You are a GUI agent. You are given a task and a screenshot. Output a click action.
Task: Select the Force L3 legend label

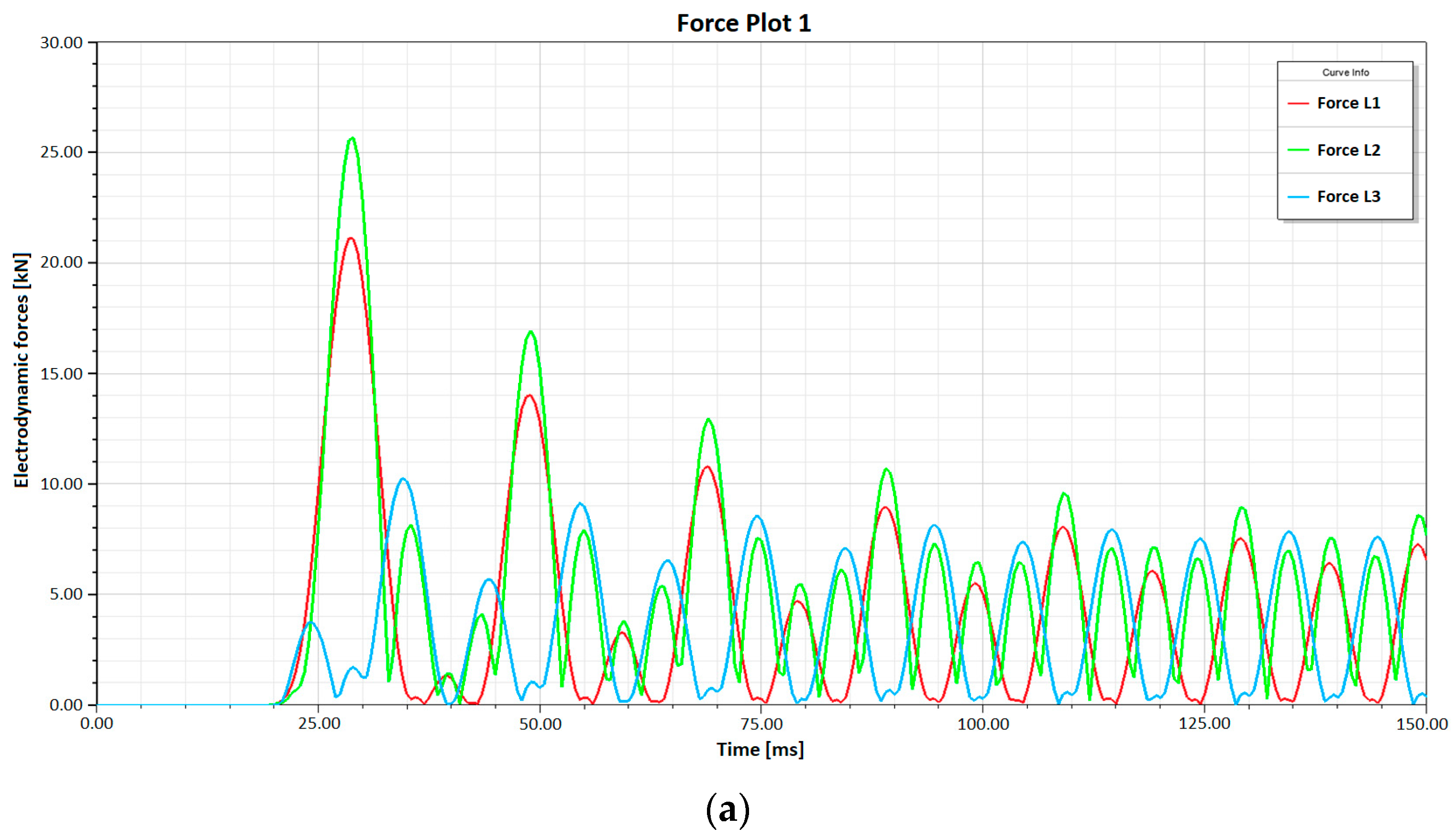click(1348, 197)
